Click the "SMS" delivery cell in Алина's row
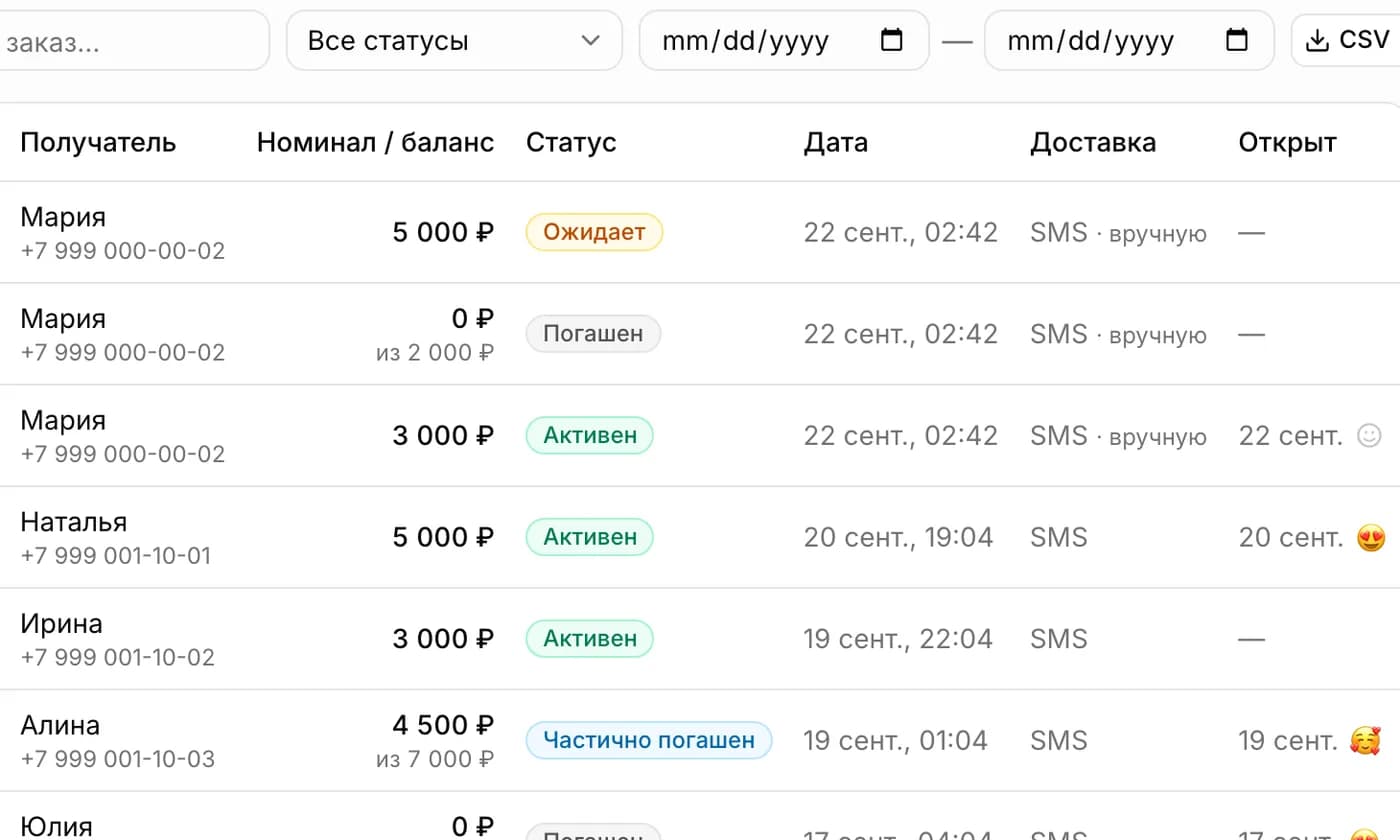Image resolution: width=1400 pixels, height=840 pixels. [1058, 741]
